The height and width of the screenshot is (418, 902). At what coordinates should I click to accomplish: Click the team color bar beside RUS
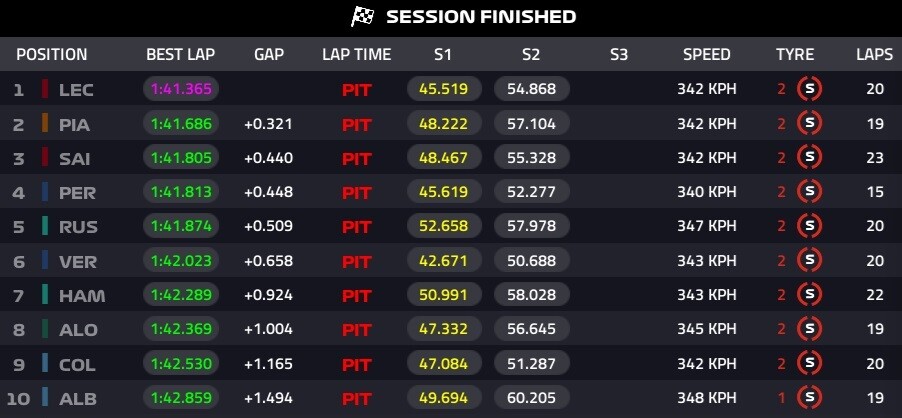tap(45, 227)
